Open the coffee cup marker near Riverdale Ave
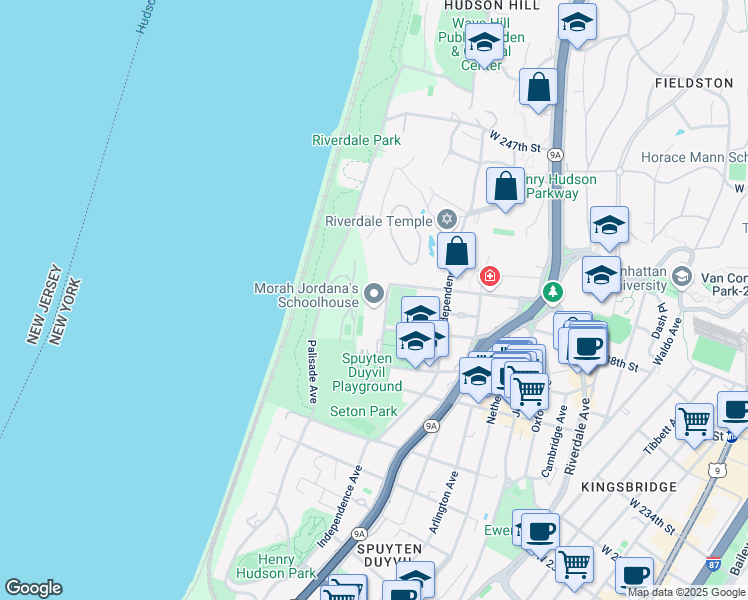This screenshot has width=748, height=600. tap(588, 347)
